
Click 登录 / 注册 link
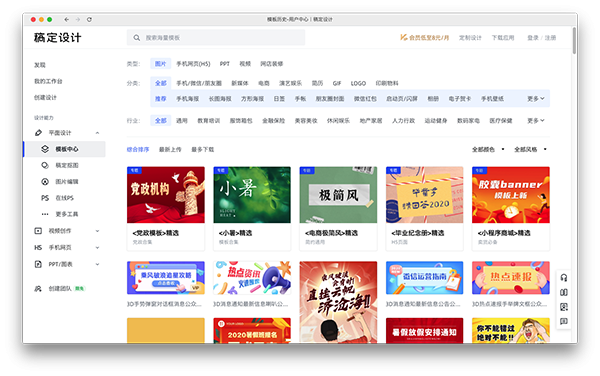[x=541, y=37]
